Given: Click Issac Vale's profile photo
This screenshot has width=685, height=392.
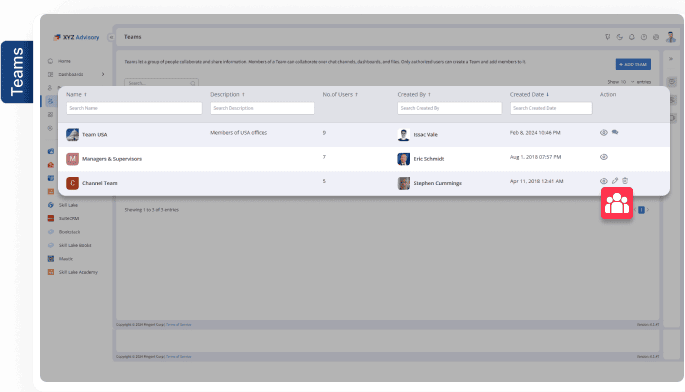Looking at the screenshot, I should 404,135.
